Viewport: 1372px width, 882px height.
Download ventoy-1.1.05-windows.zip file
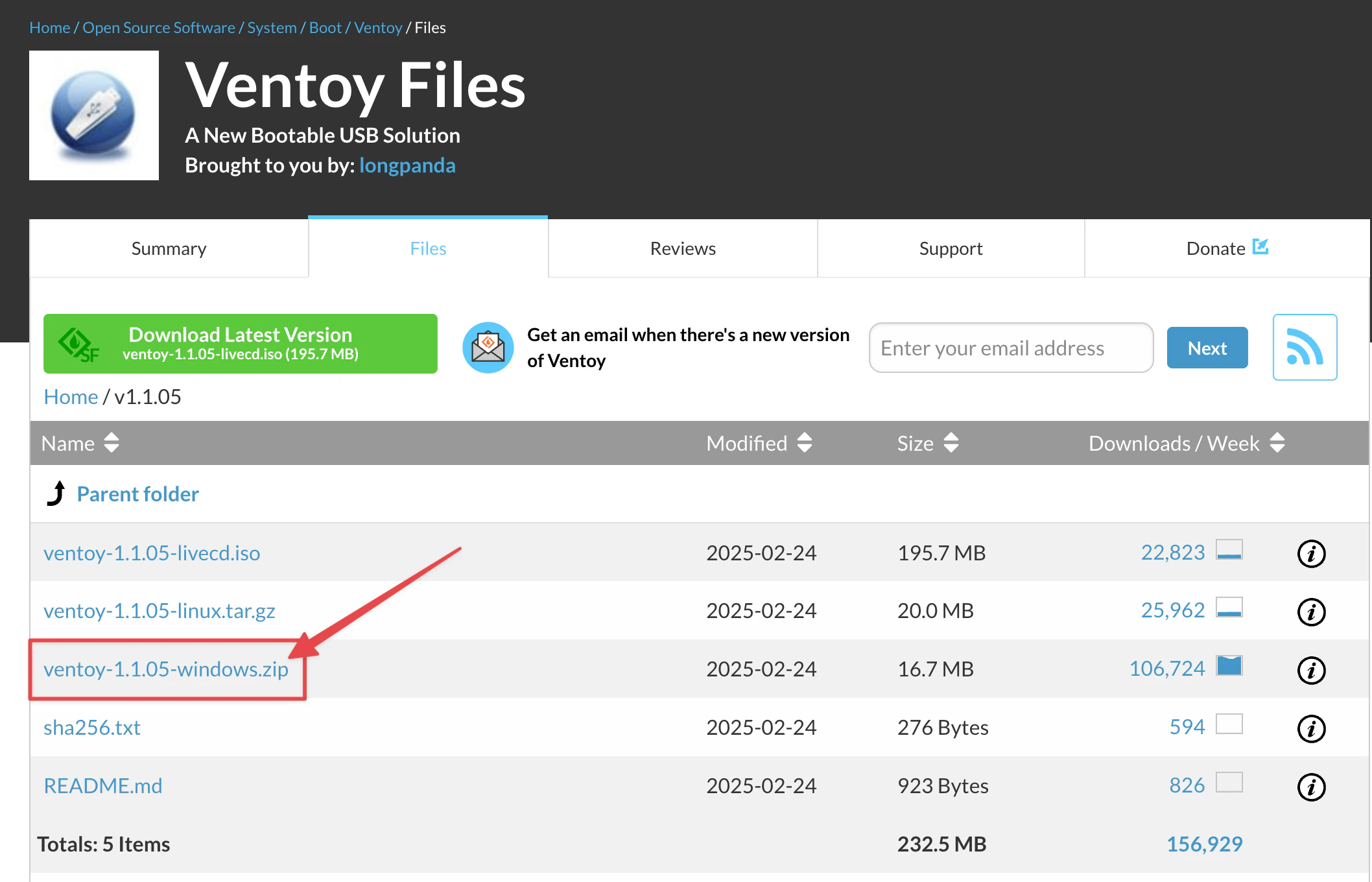[x=166, y=669]
